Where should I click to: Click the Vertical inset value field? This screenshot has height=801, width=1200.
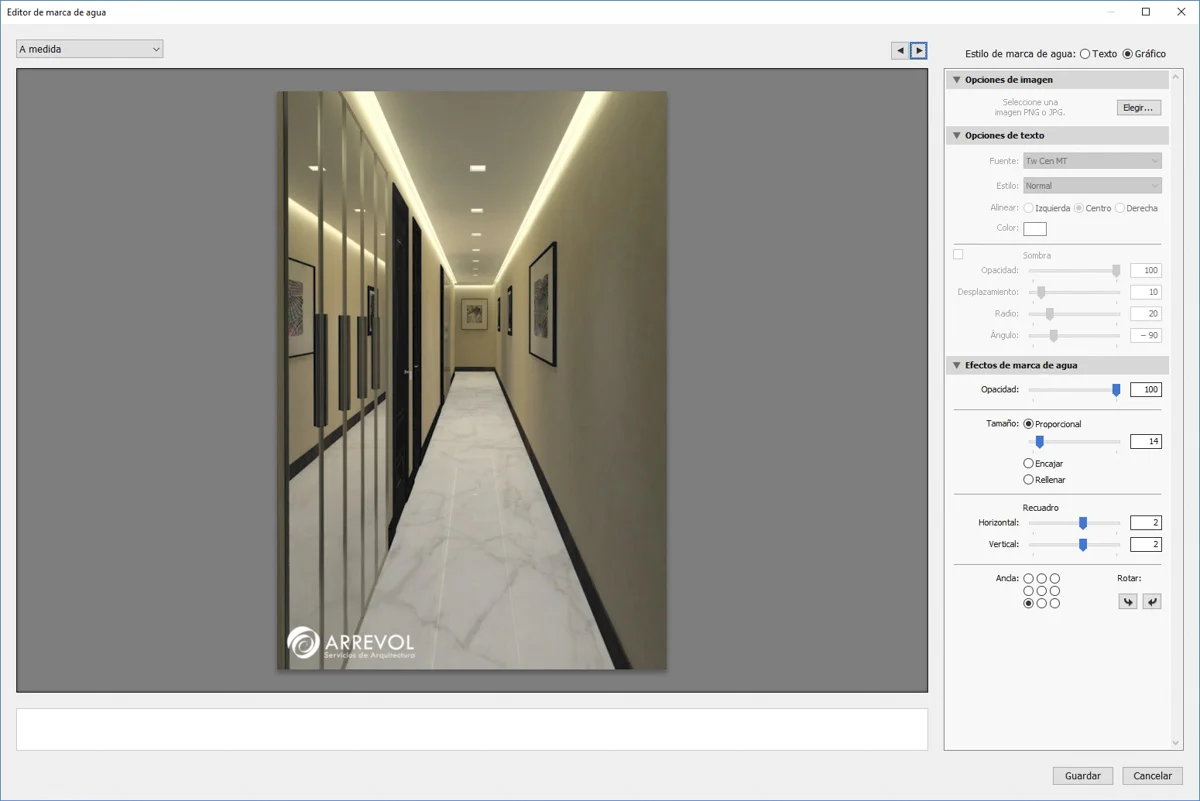click(x=1146, y=545)
